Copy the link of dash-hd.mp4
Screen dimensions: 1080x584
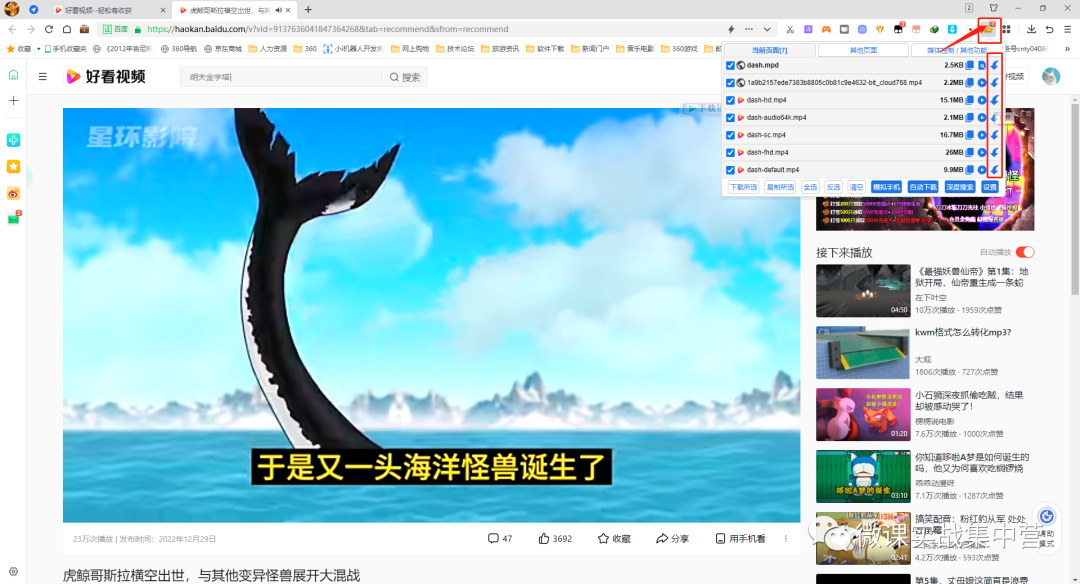970,100
